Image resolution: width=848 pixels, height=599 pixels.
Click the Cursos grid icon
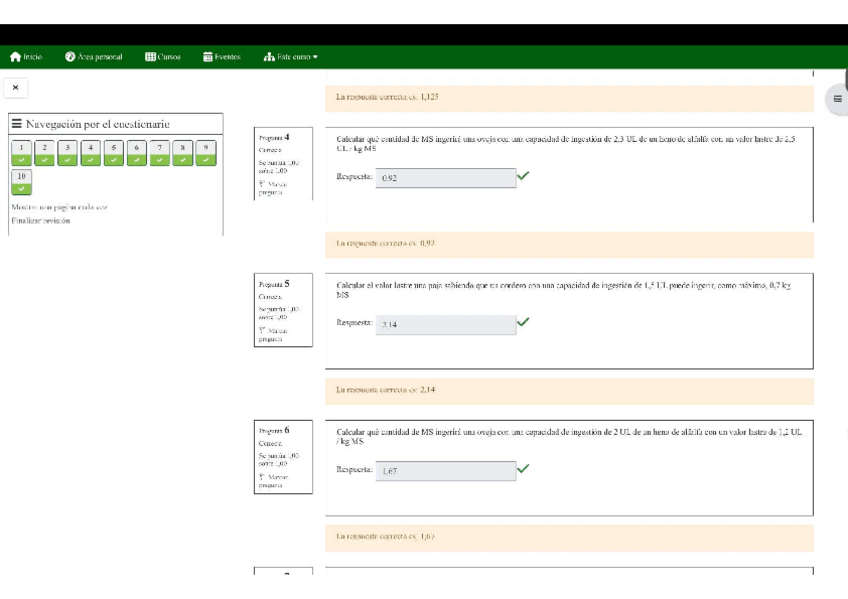tap(150, 57)
